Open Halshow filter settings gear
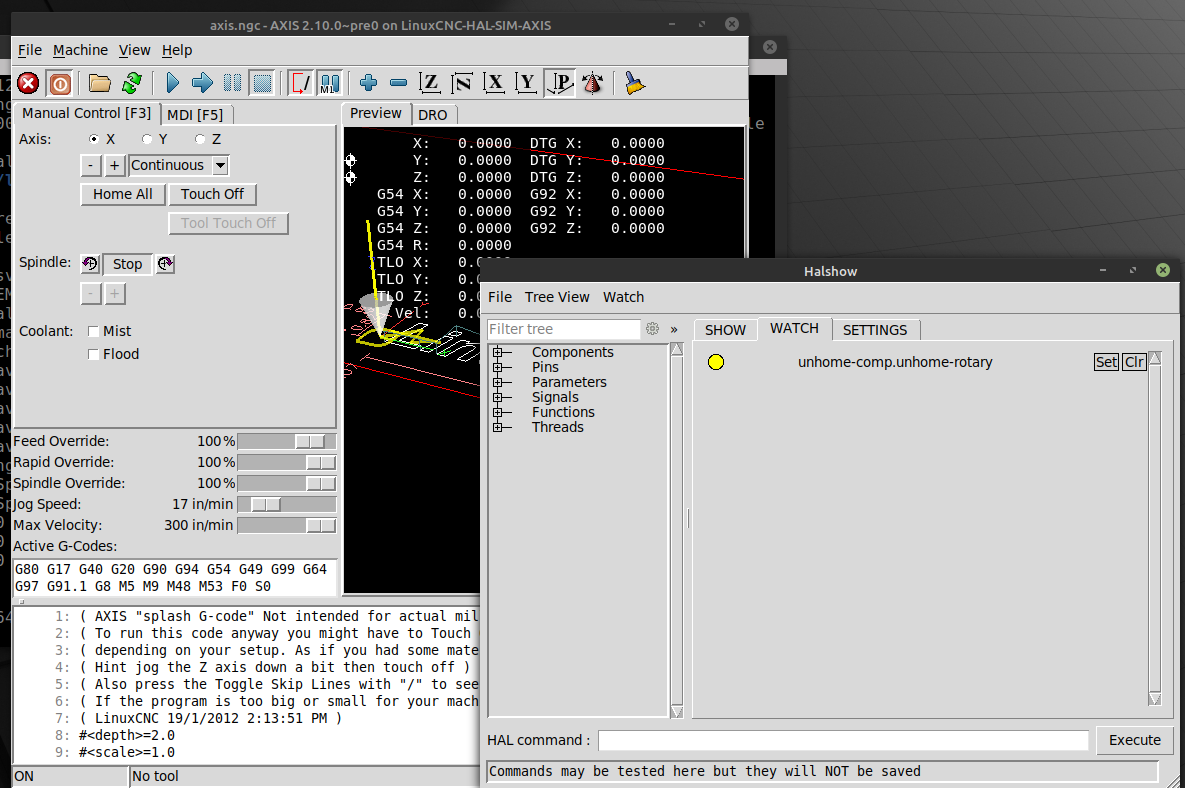The height and width of the screenshot is (788, 1185). [x=652, y=329]
